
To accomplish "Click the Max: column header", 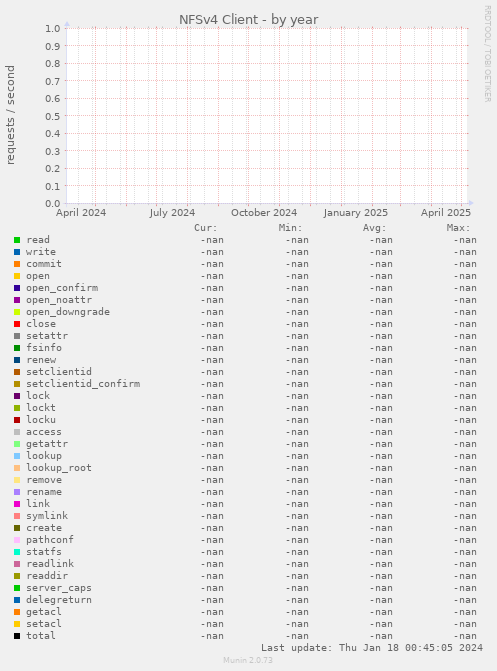I will (x=458, y=228).
